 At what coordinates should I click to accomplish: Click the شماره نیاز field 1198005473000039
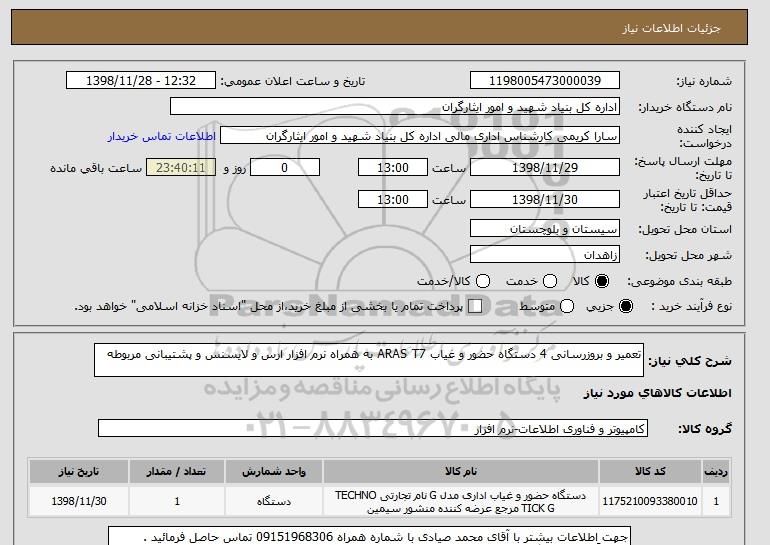point(545,81)
